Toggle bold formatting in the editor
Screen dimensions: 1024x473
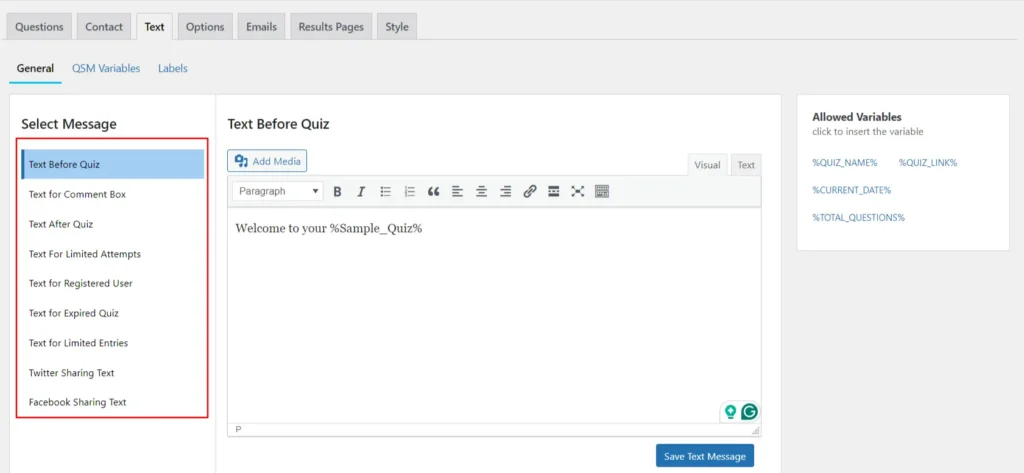[338, 192]
